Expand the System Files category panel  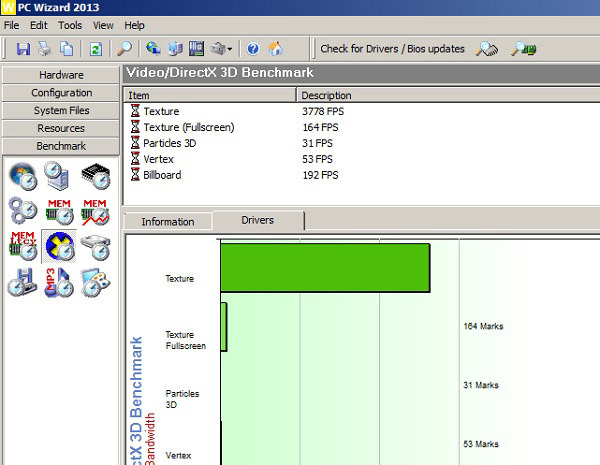point(61,111)
